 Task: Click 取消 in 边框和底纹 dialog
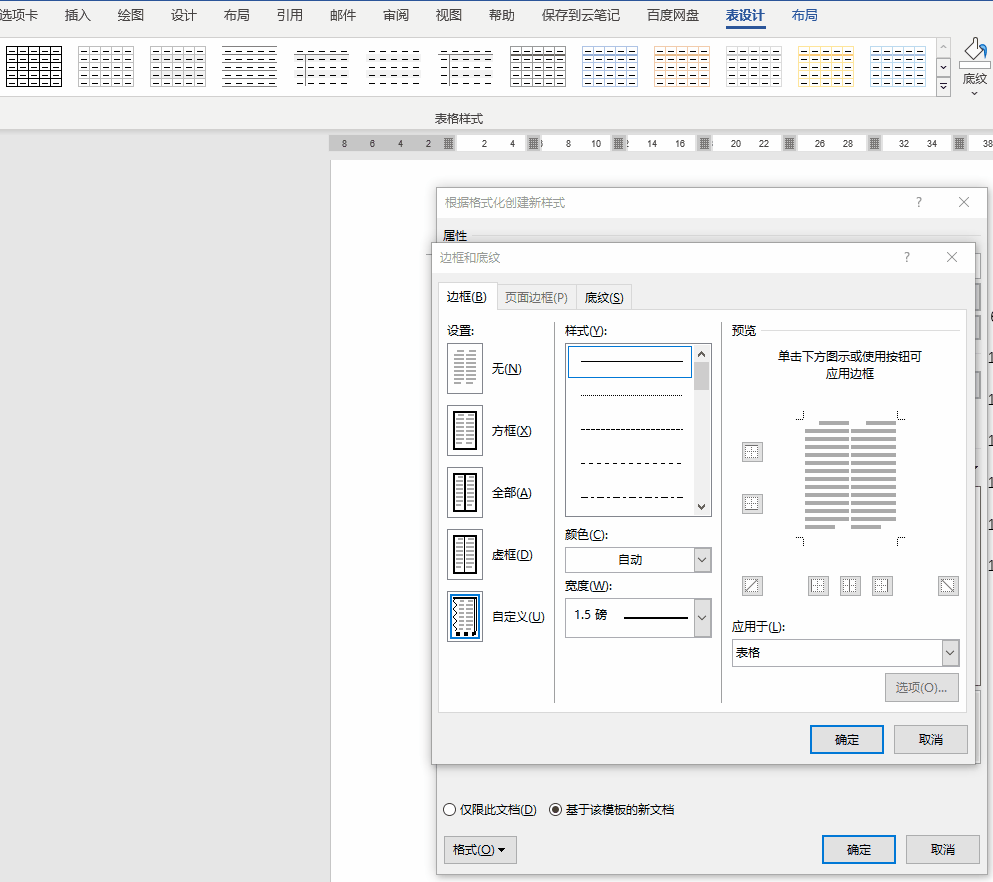[931, 740]
